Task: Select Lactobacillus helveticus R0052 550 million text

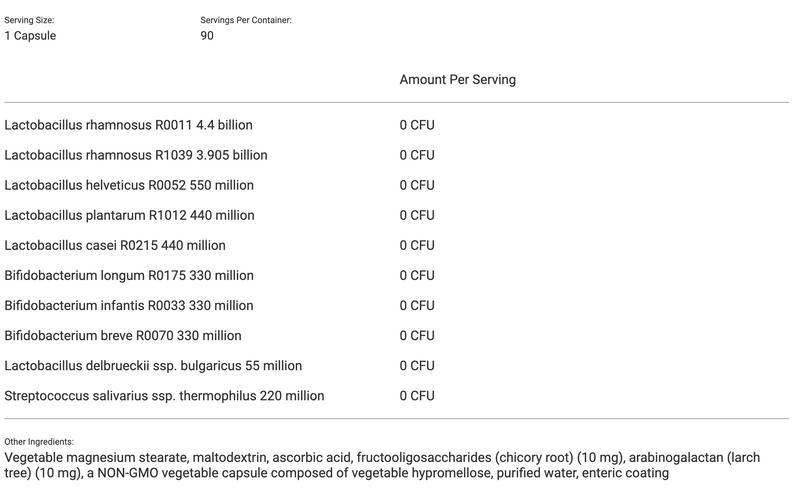Action: (x=129, y=185)
